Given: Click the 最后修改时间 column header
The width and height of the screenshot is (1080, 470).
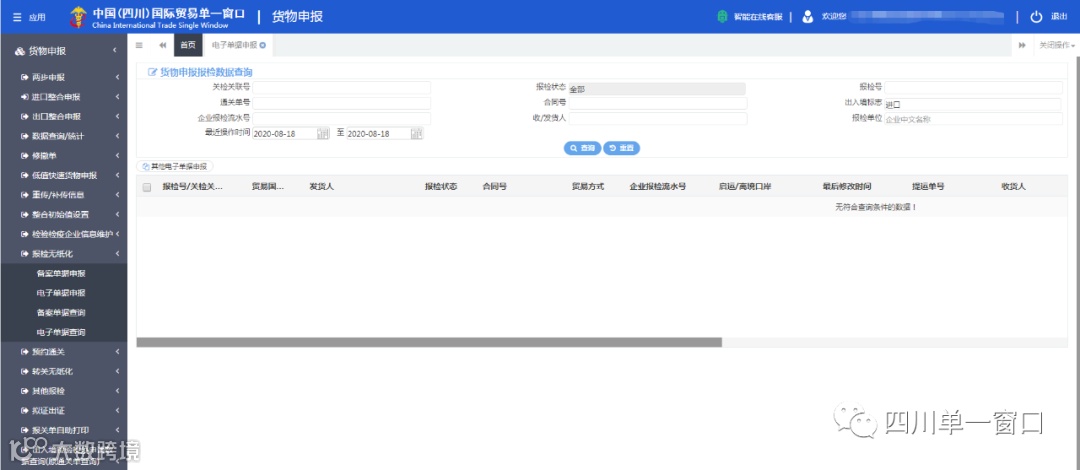Looking at the screenshot, I should [847, 187].
